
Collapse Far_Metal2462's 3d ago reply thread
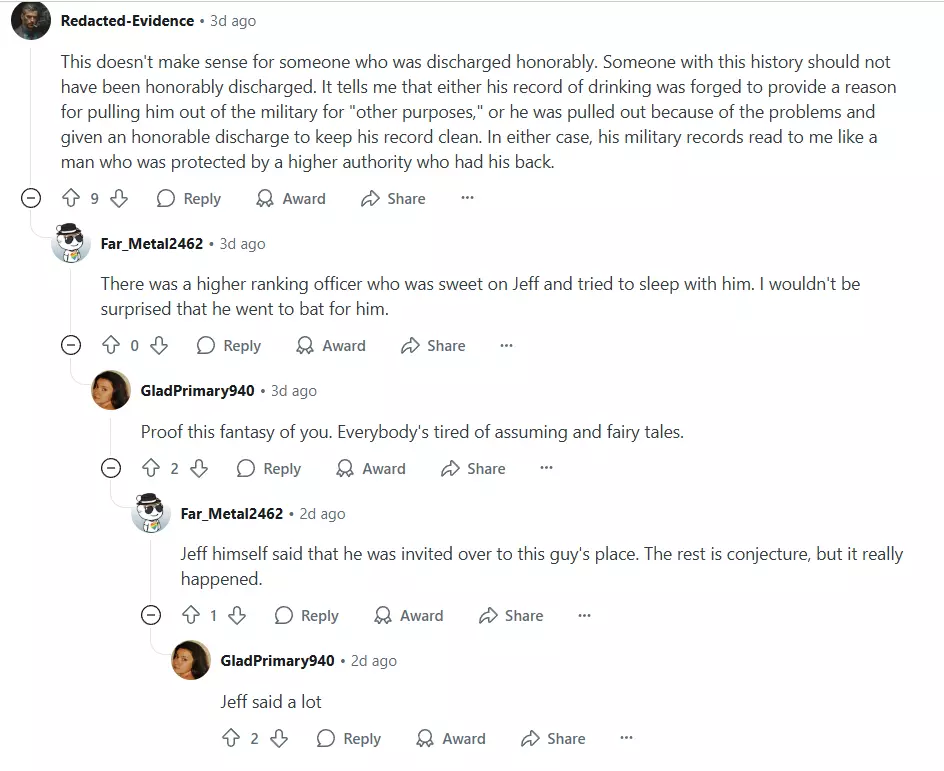point(71,345)
